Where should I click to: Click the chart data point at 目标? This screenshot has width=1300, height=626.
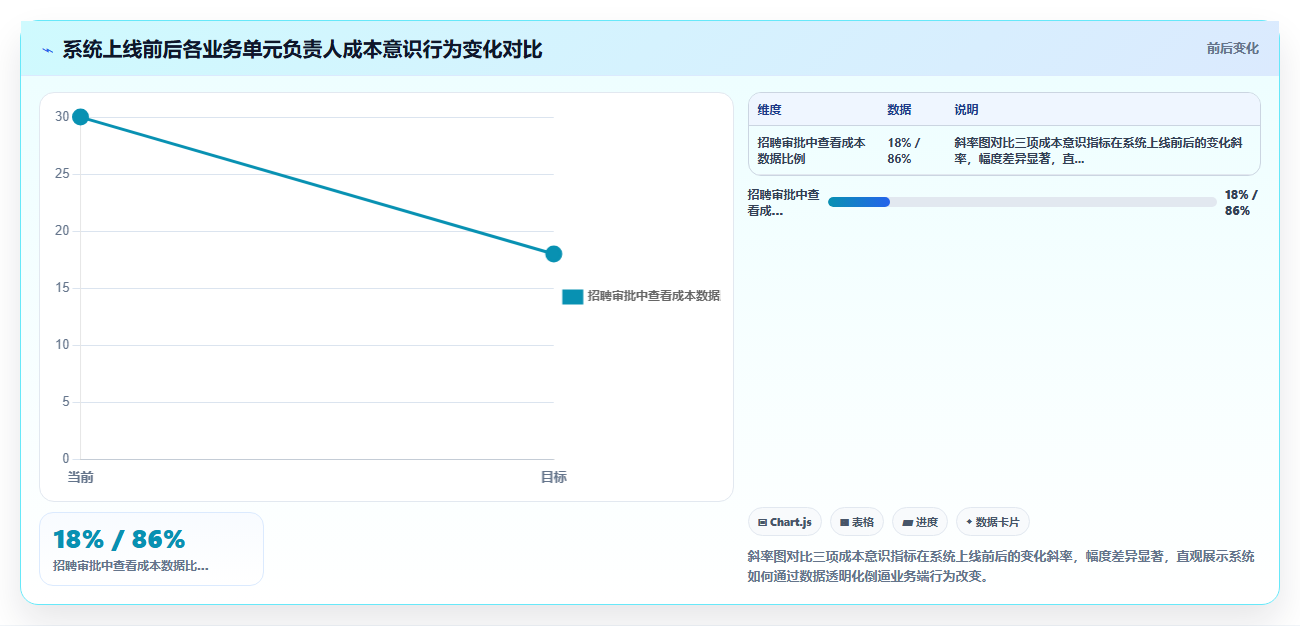click(x=554, y=254)
